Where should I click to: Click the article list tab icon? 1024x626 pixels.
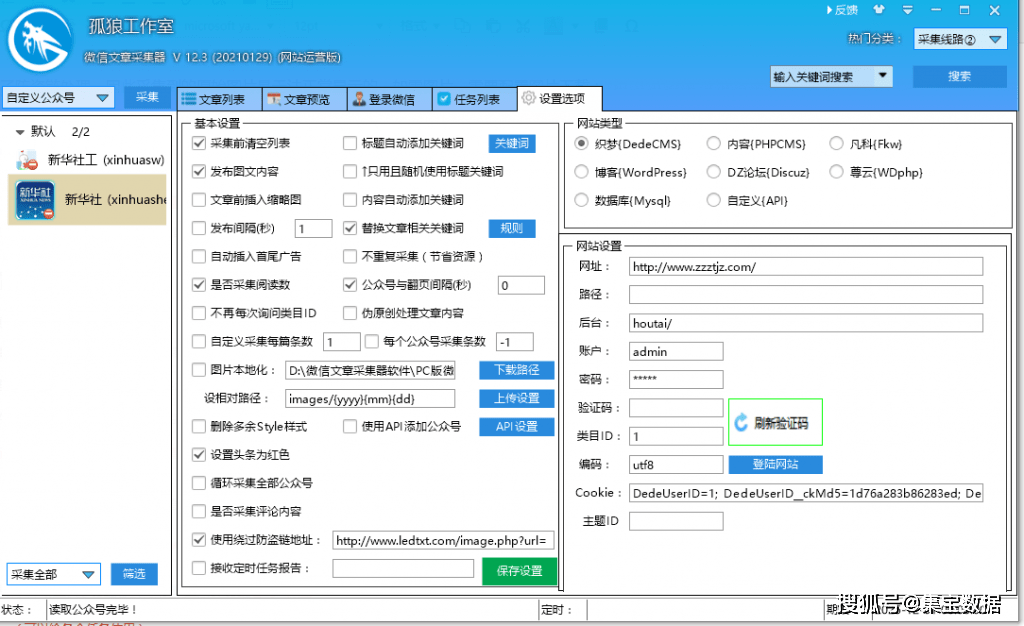tap(189, 99)
